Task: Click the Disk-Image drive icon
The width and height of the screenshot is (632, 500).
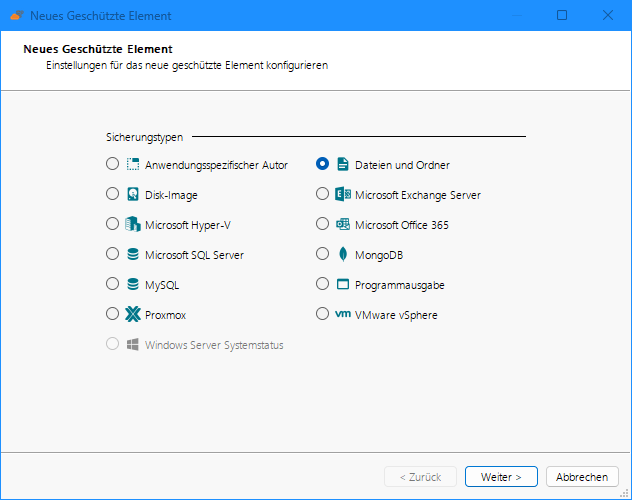Action: tap(133, 194)
